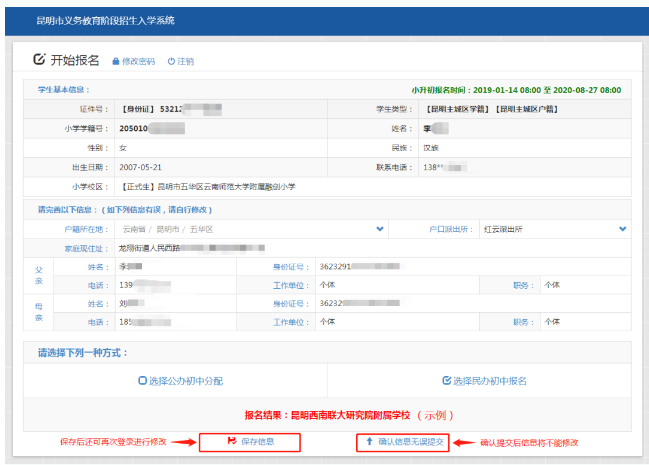Edit mother's 电话 field starting 185
Screen dimensions: 649x465
[175, 322]
